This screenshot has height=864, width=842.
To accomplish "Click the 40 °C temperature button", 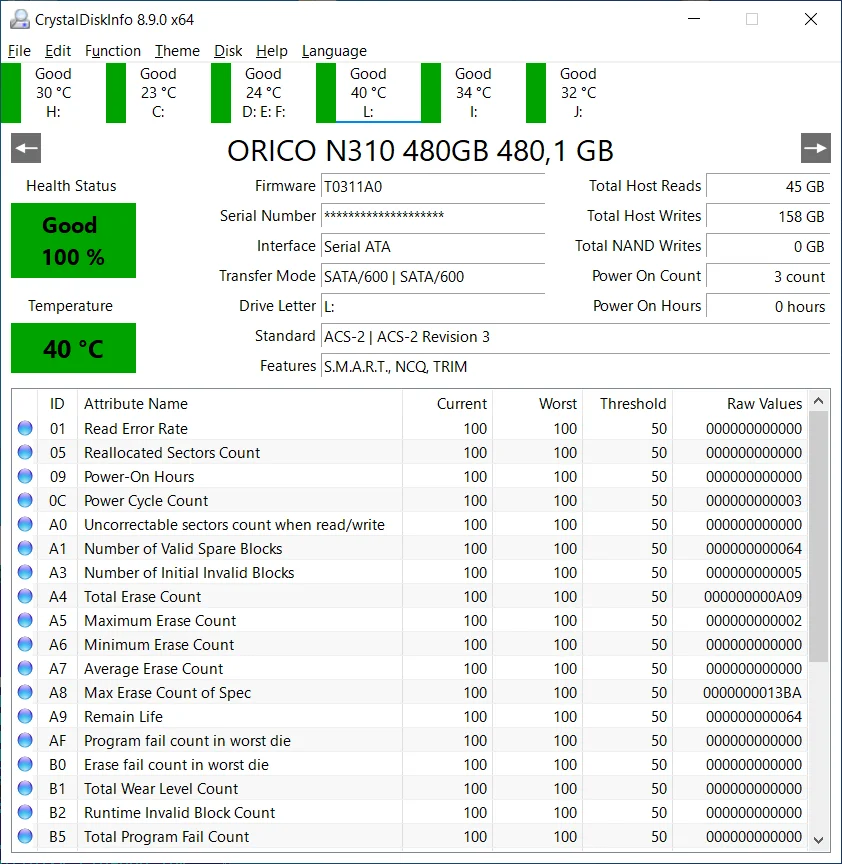I will coord(73,348).
